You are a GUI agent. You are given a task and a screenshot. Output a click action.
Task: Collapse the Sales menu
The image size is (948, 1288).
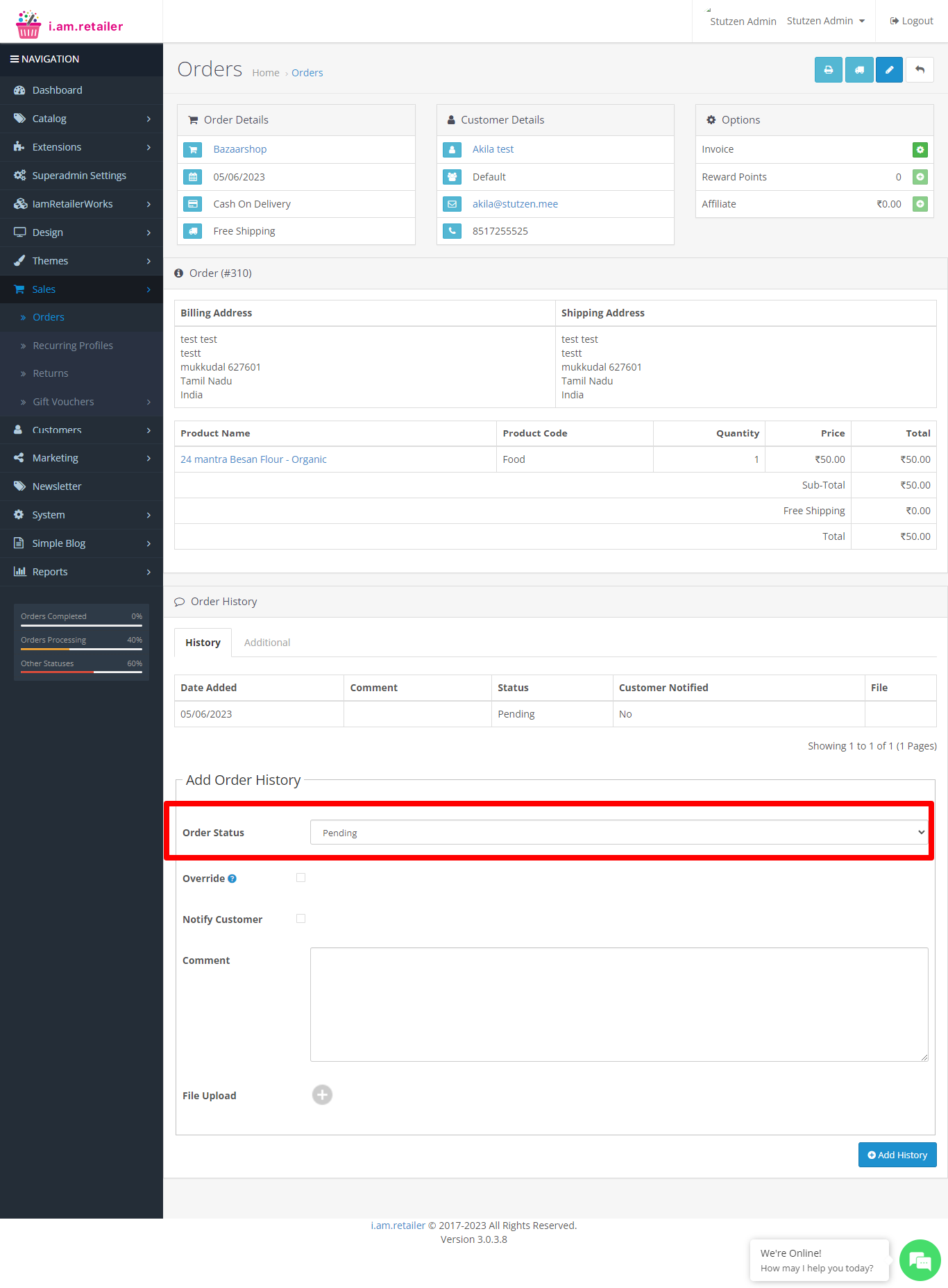(81, 289)
